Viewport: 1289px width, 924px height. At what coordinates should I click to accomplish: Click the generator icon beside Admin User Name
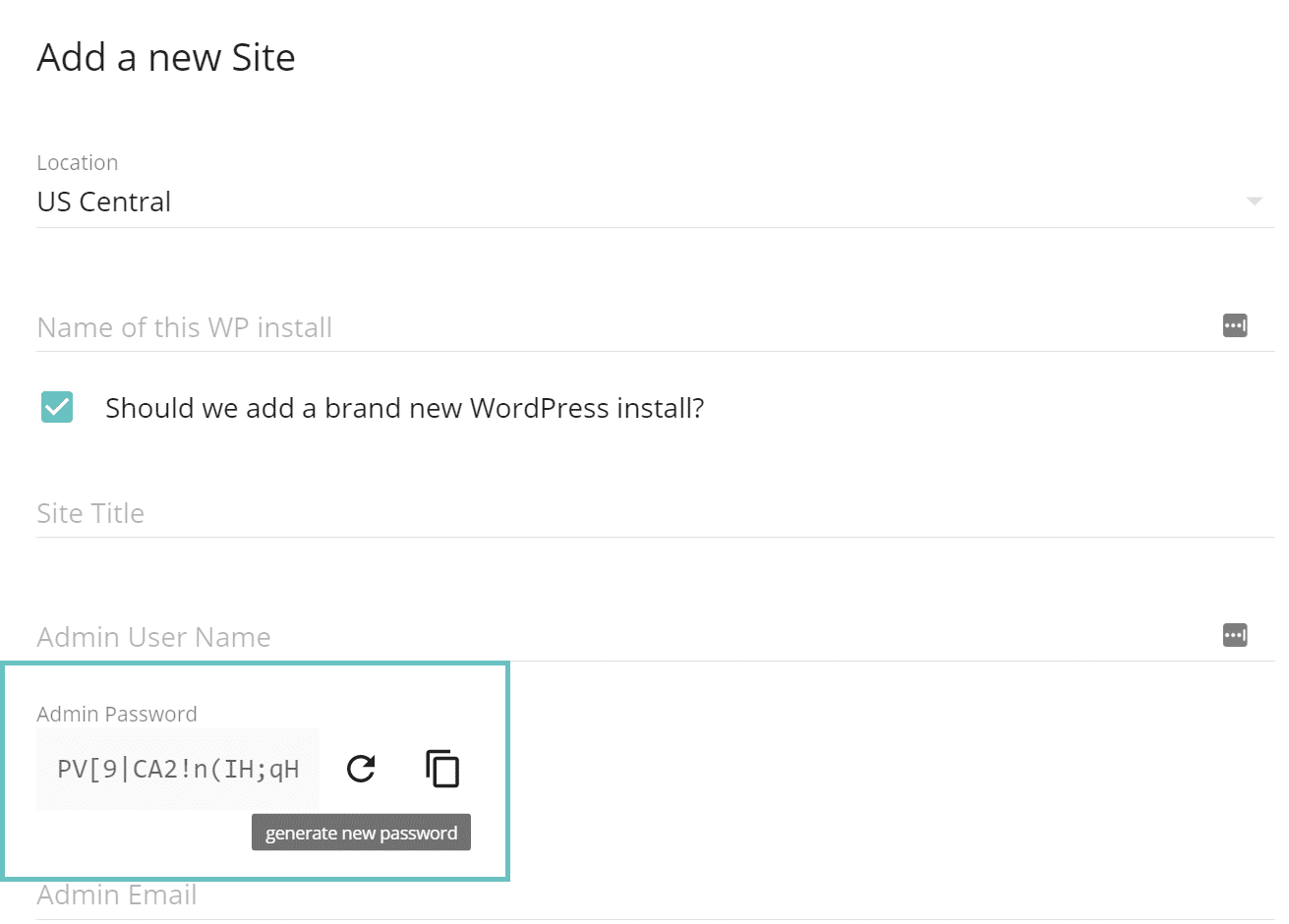[1235, 634]
